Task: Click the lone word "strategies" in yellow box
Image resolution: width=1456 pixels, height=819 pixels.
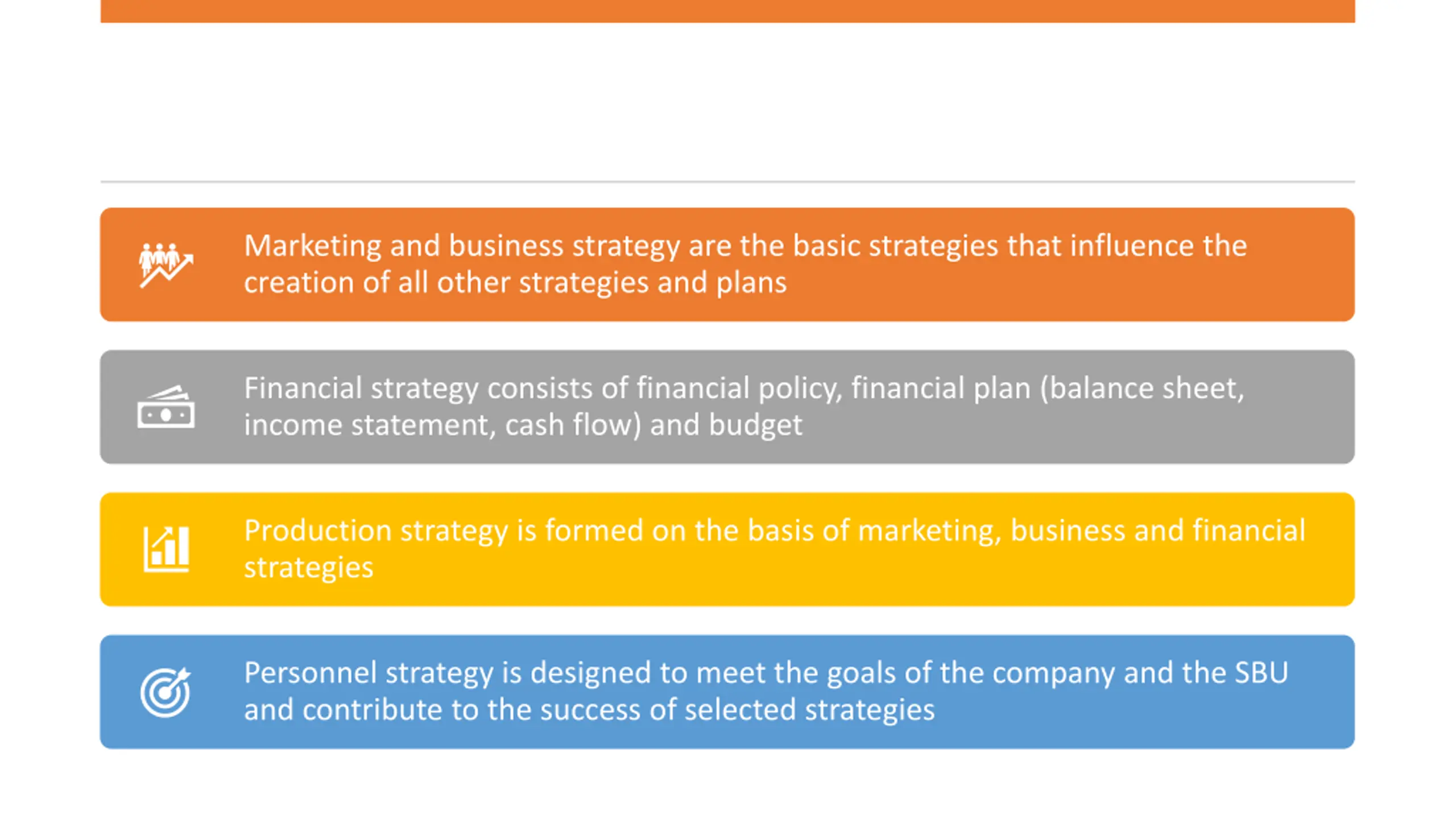Action: [309, 568]
